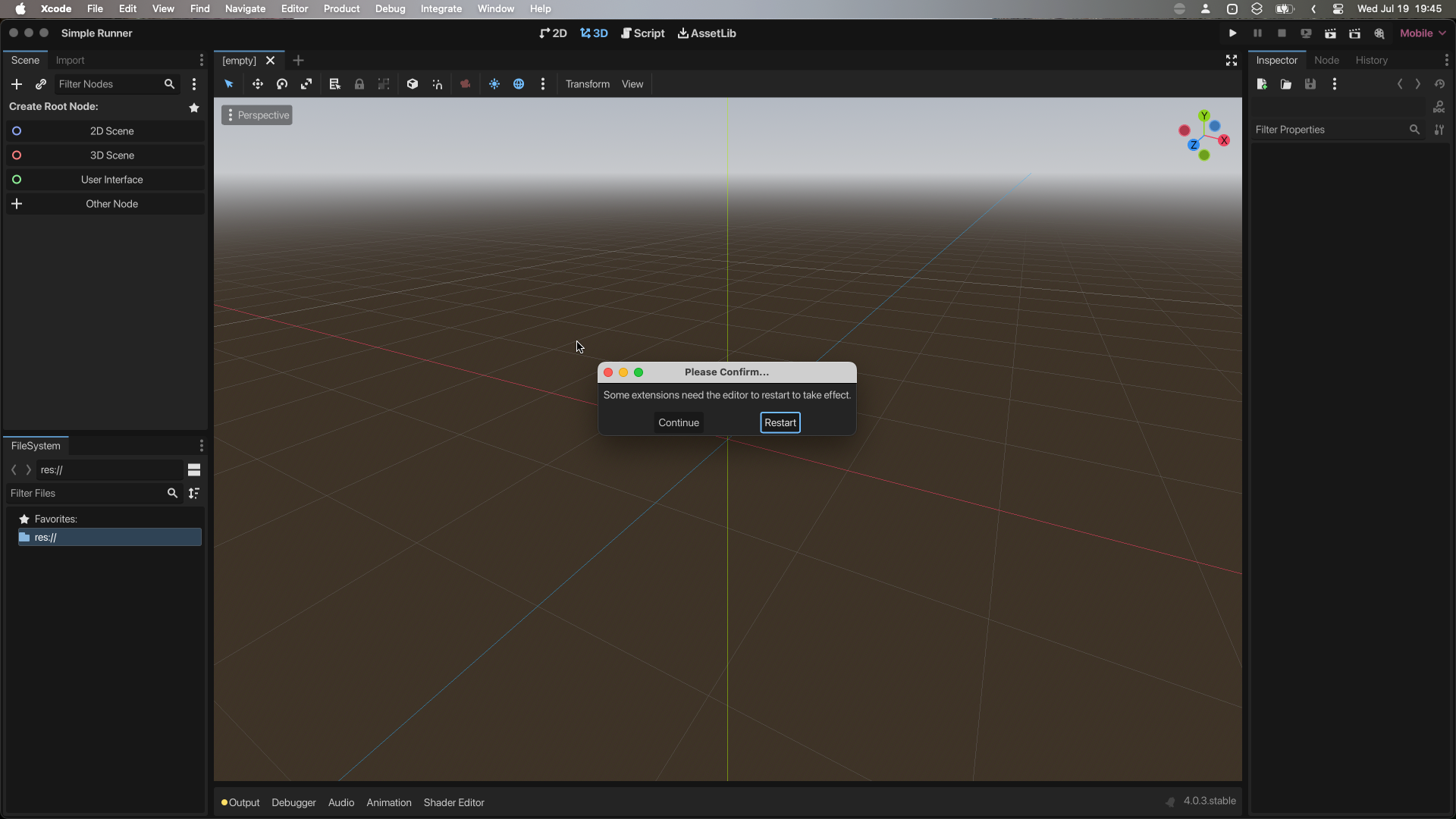
Task: Click the green Y axis on gizmo
Action: pyautogui.click(x=1204, y=116)
